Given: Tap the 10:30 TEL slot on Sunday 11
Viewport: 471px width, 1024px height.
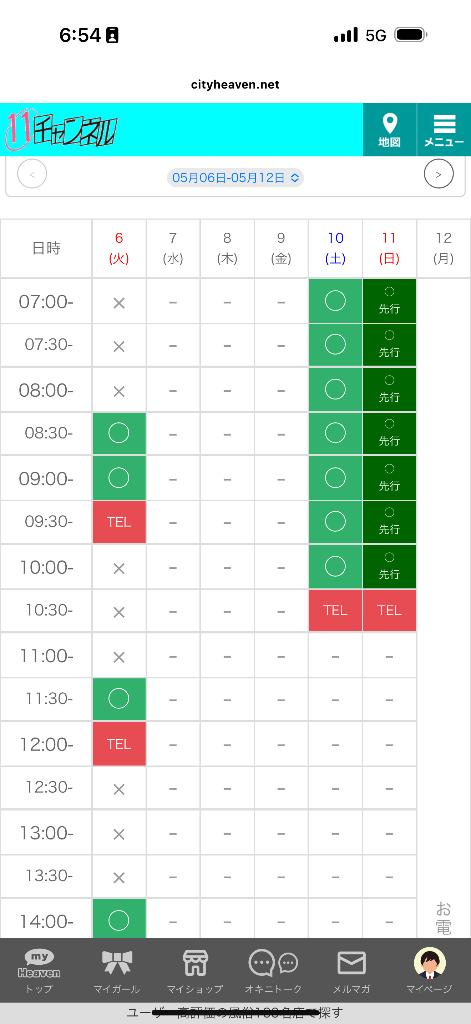Looking at the screenshot, I should 389,610.
